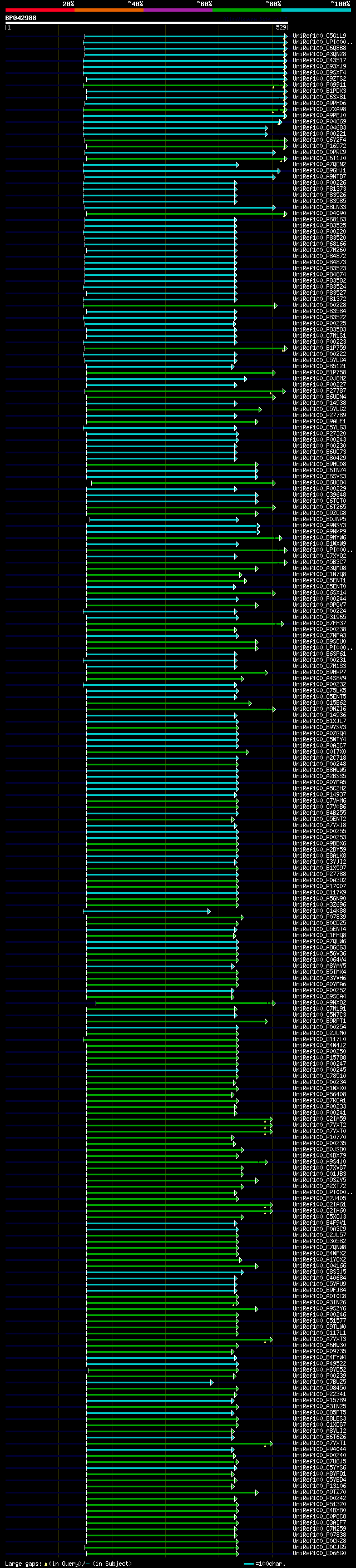Select hit label UniRef100_Q0I7X0
The width and height of the screenshot is (356, 1568).
click(319, 751)
